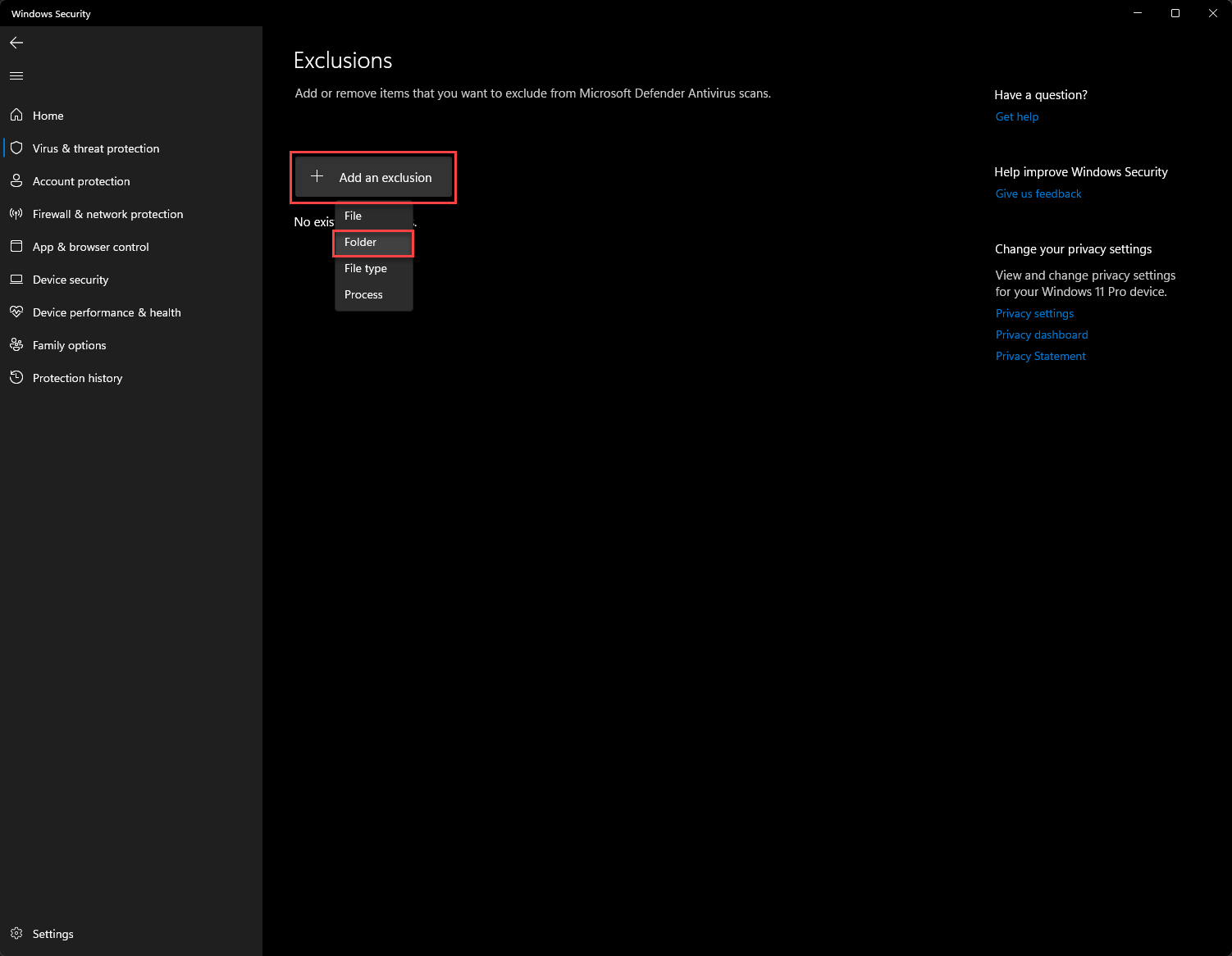Click the Exclusions page heading

tap(343, 61)
